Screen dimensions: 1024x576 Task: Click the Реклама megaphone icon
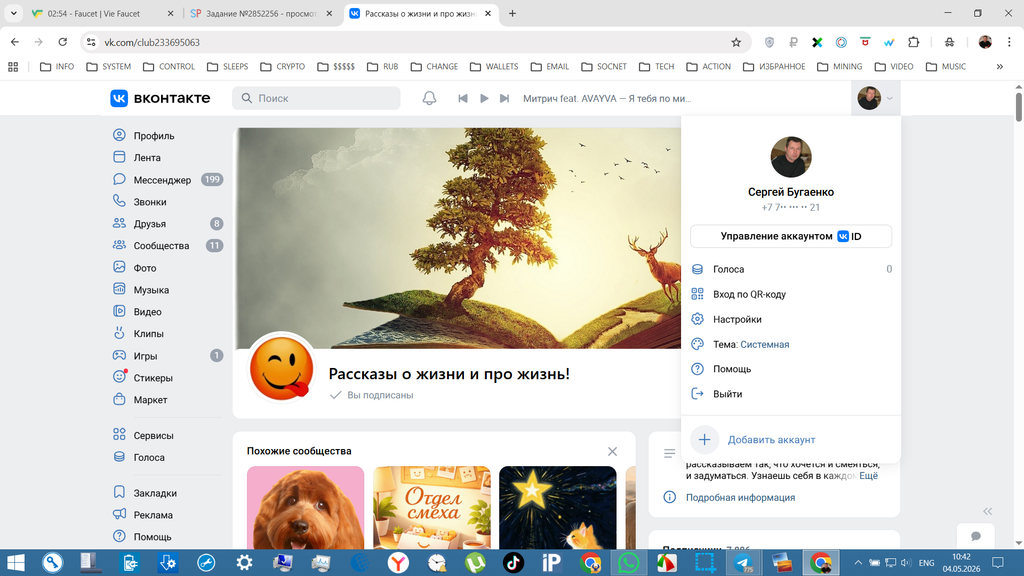tap(119, 514)
